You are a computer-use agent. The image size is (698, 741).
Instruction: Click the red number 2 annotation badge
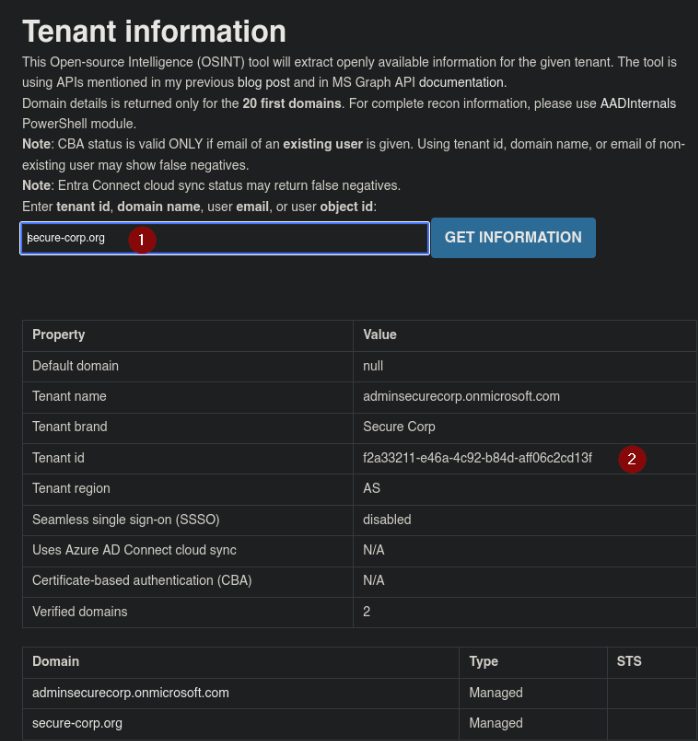click(x=631, y=459)
